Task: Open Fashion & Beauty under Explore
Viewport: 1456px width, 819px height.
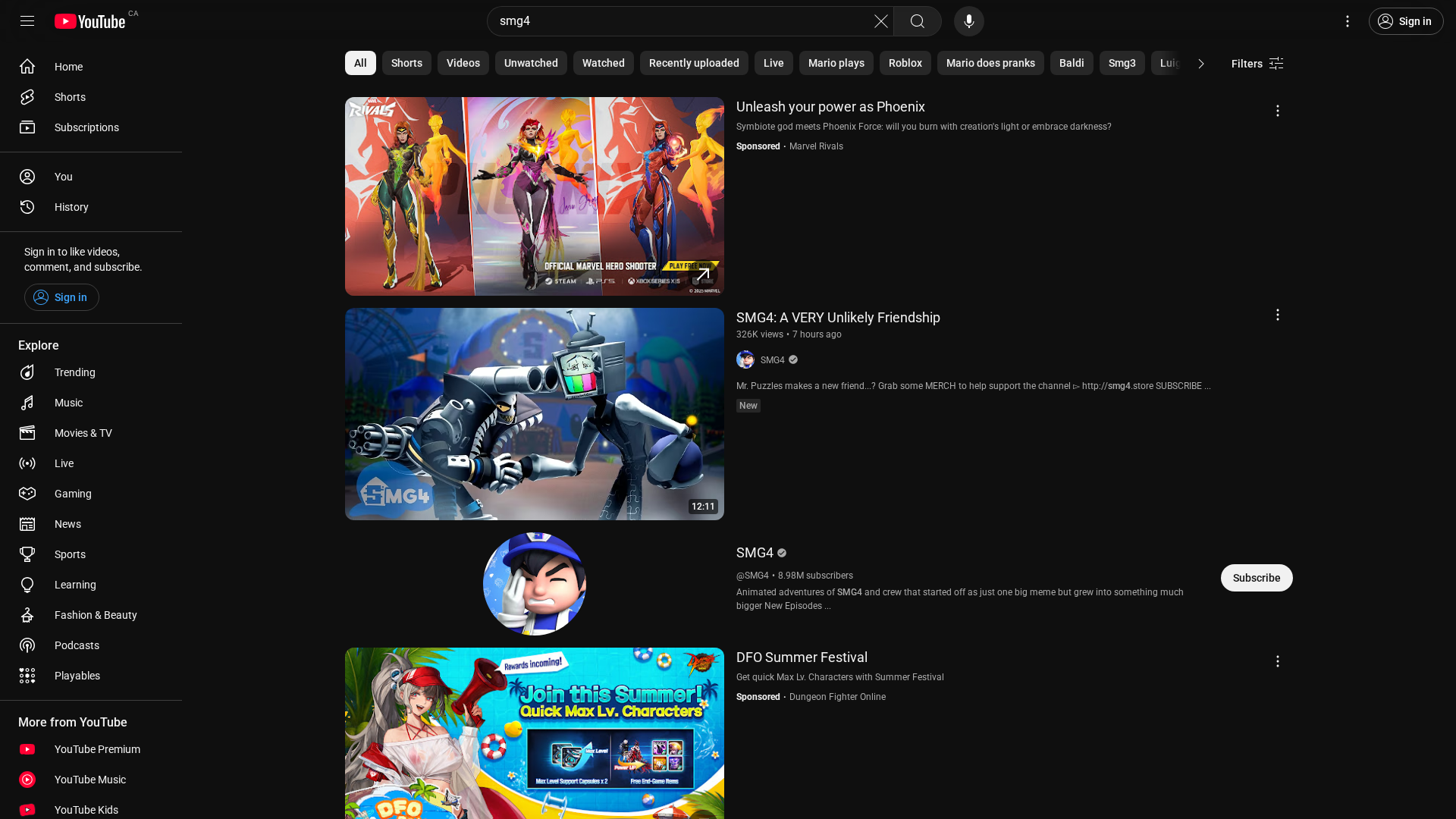Action: pyautogui.click(x=91, y=615)
